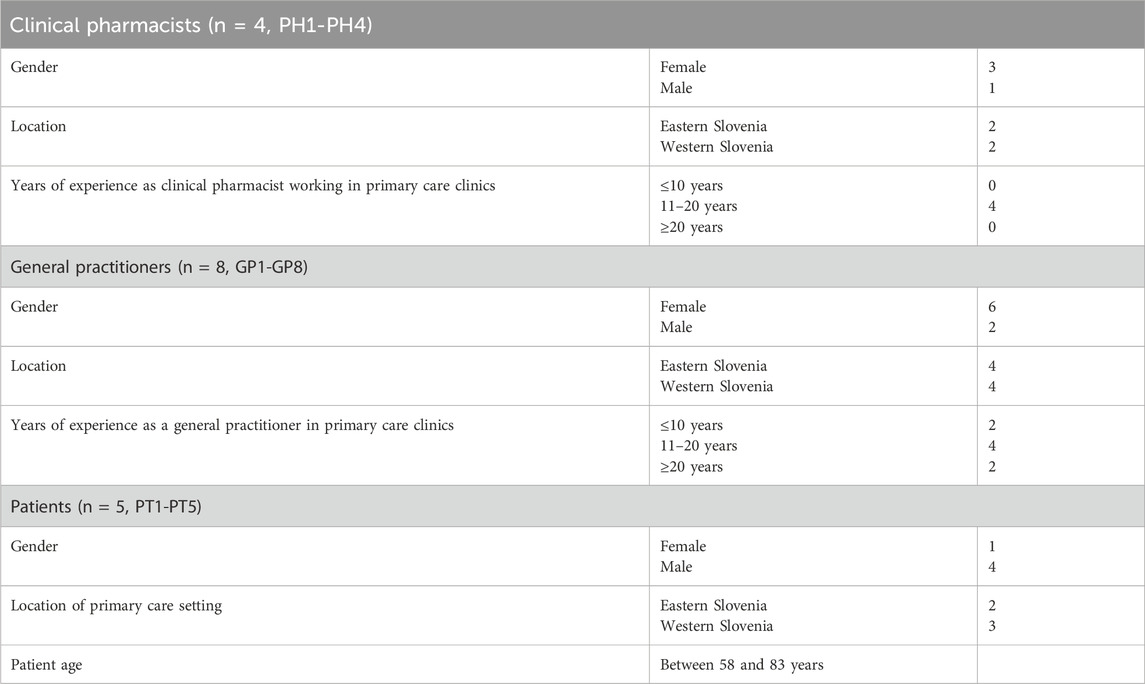
Task: Select the Location label under General practitioners
Action: (39, 366)
